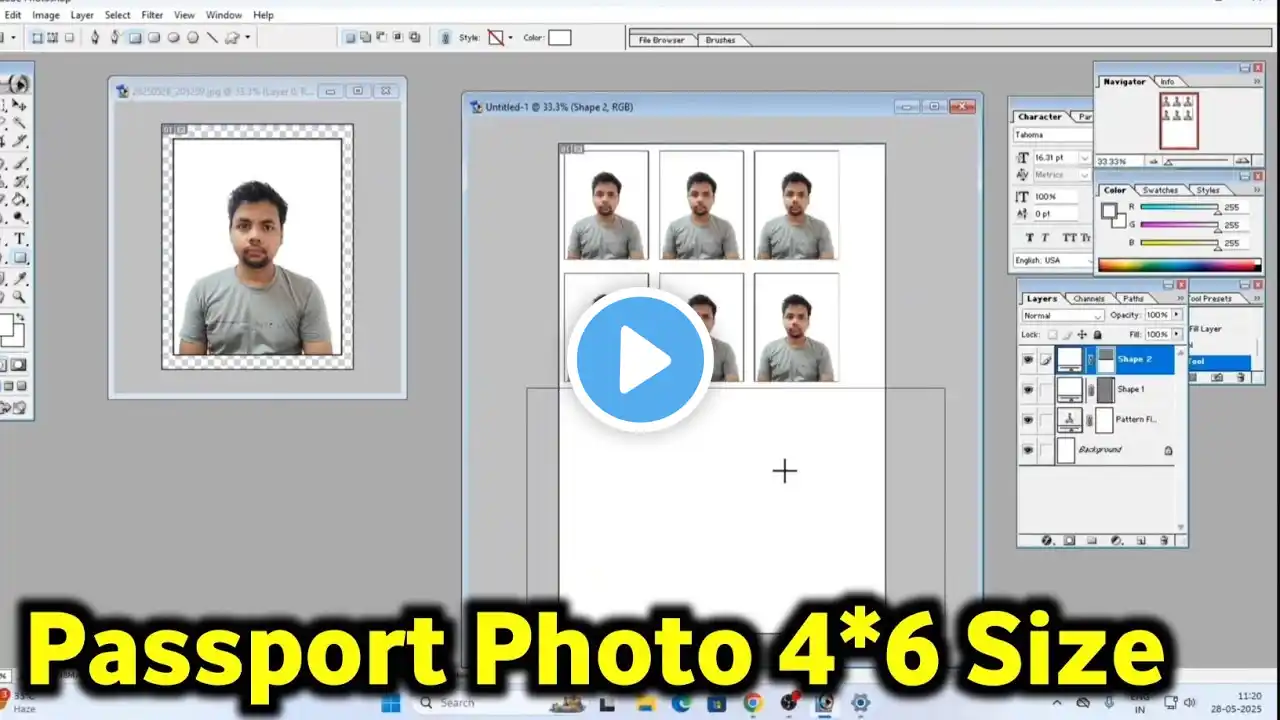Switch to the File Browser tab
The height and width of the screenshot is (720, 1280).
662,40
